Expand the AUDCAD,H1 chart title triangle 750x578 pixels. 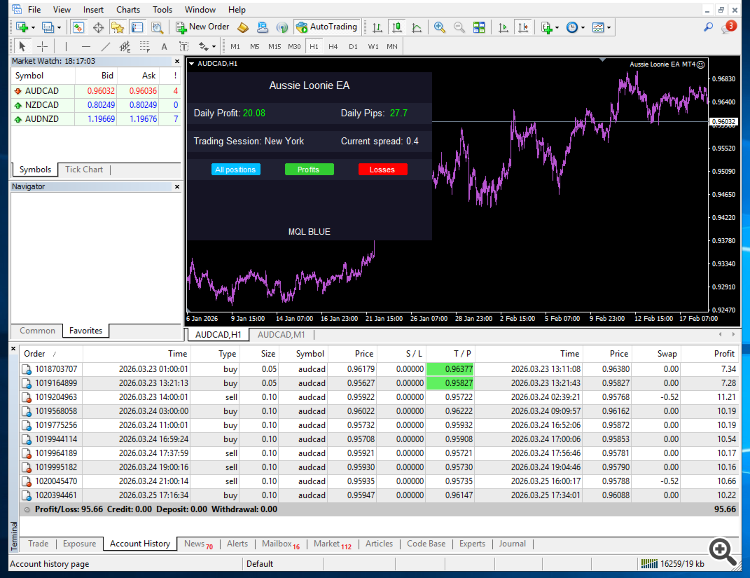click(x=191, y=63)
